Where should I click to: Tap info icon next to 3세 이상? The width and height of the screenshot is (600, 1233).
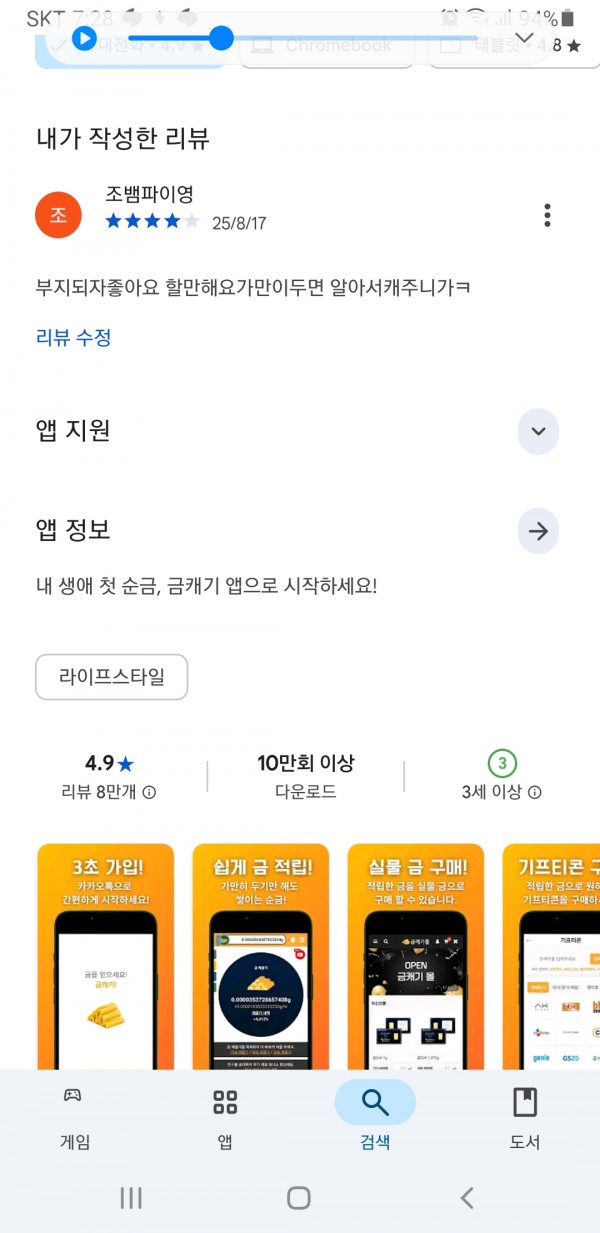(535, 792)
